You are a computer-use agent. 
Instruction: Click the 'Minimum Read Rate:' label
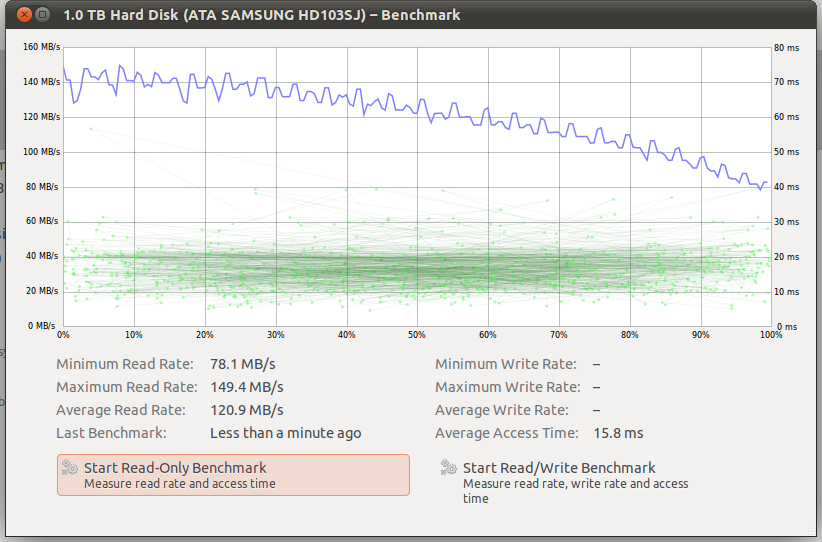[125, 364]
